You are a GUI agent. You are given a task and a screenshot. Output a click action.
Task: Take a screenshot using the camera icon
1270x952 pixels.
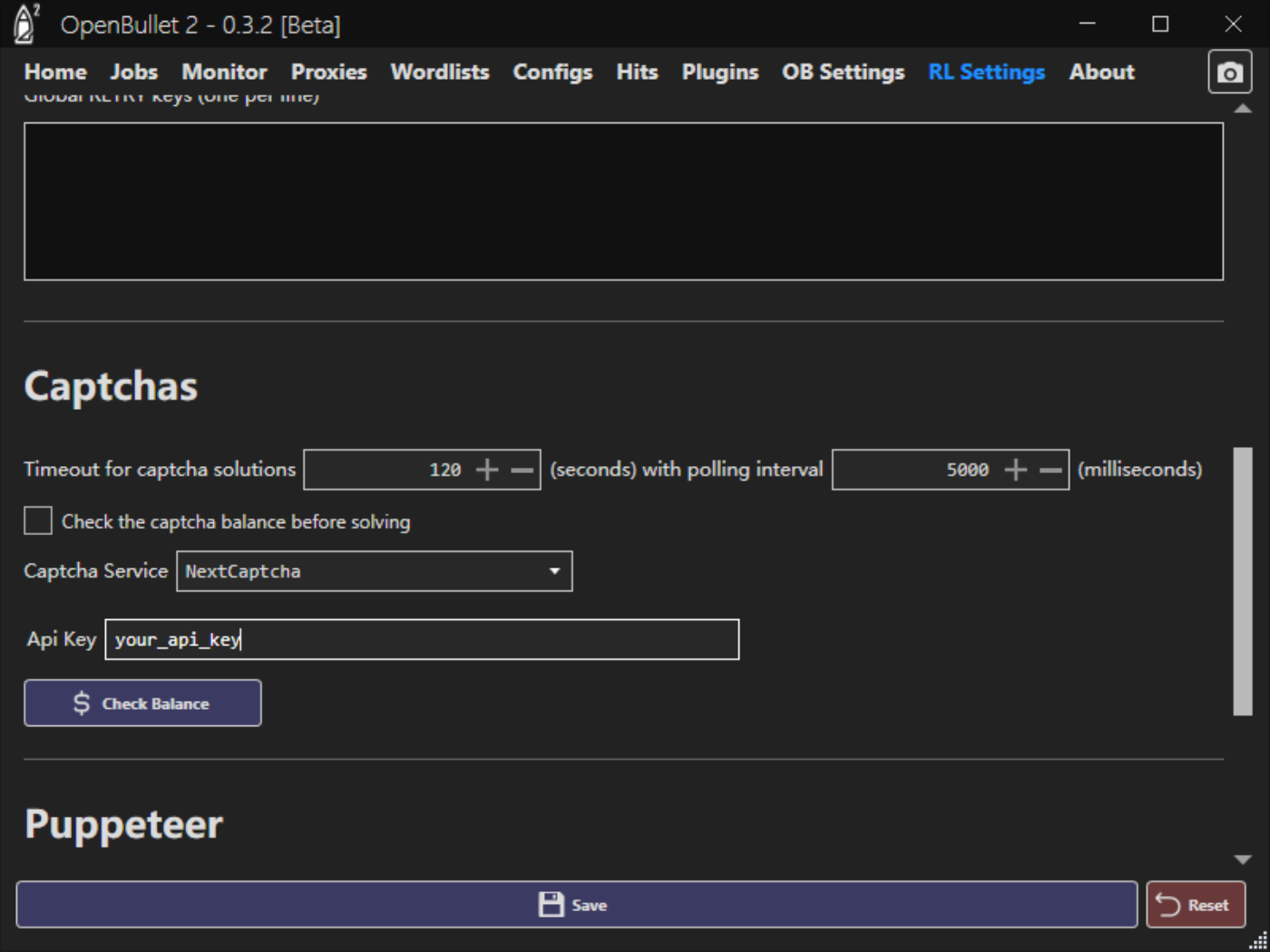(1229, 72)
